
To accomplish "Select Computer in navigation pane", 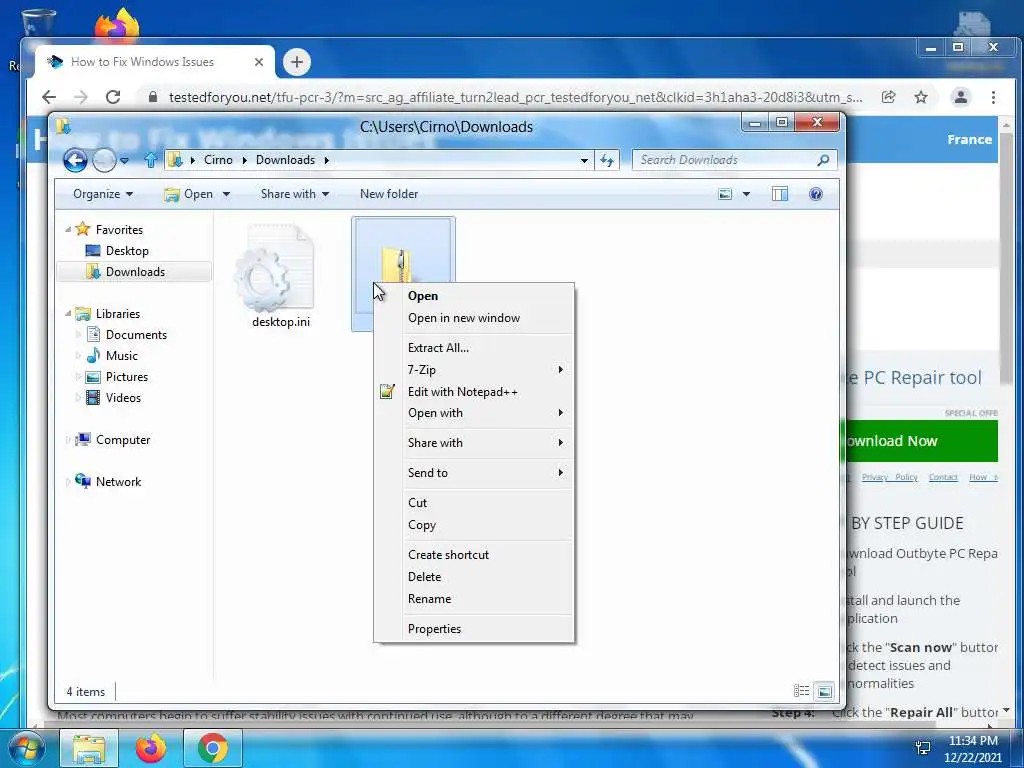I will click(123, 440).
